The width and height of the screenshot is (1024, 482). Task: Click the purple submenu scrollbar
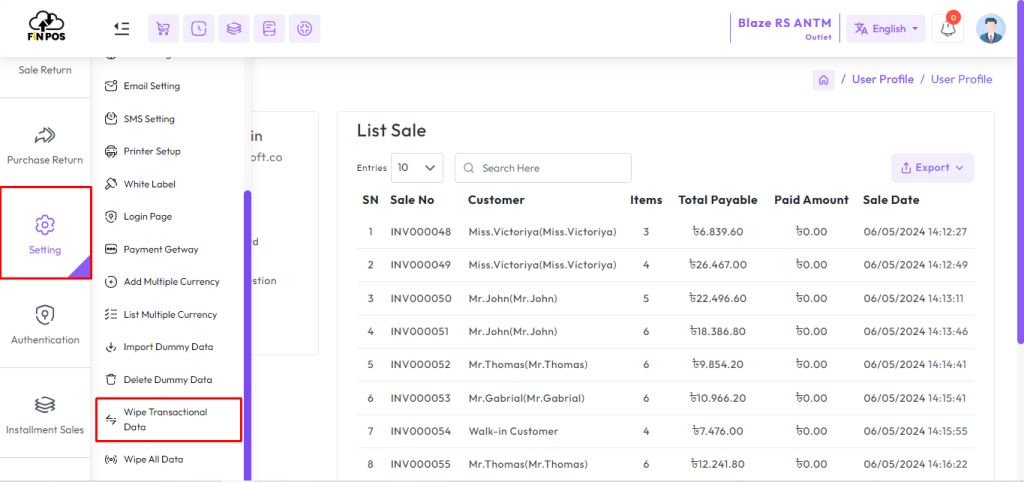[x=248, y=336]
